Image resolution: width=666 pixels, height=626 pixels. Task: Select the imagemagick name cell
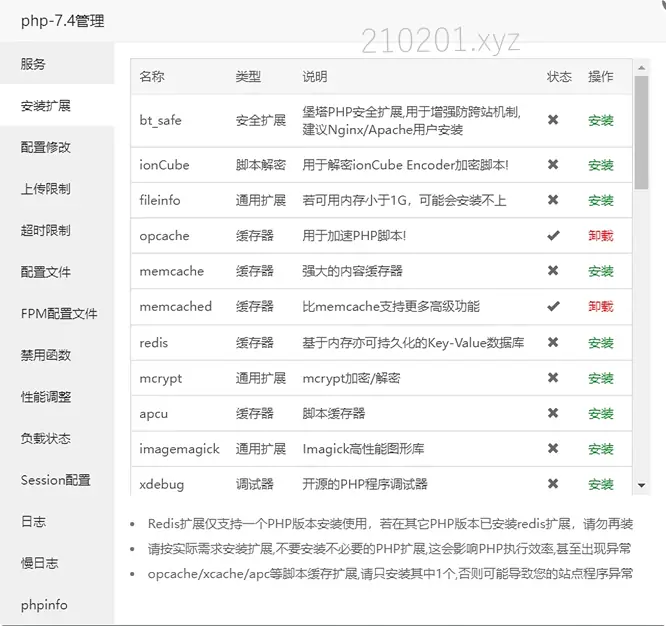[180, 449]
